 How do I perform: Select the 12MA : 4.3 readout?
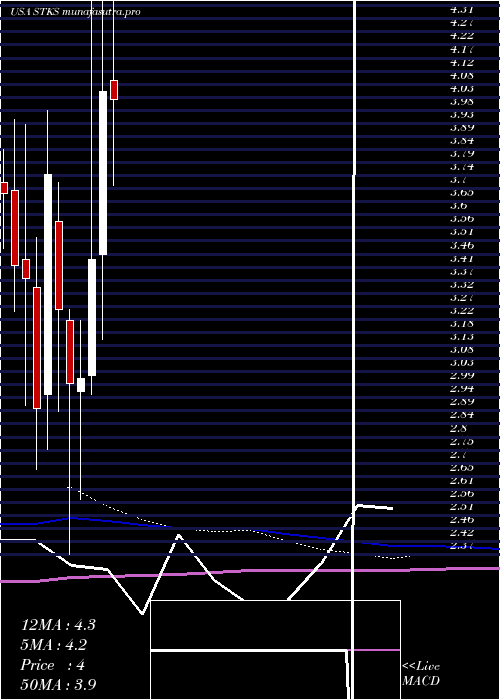coord(58,625)
